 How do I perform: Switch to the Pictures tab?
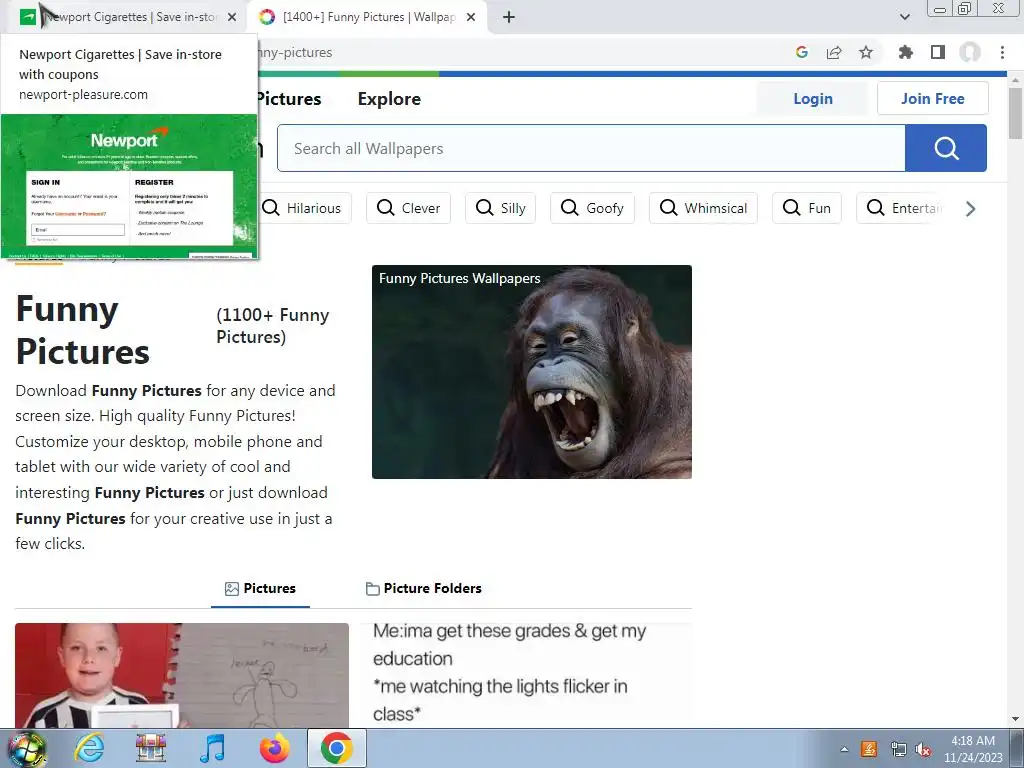[260, 588]
